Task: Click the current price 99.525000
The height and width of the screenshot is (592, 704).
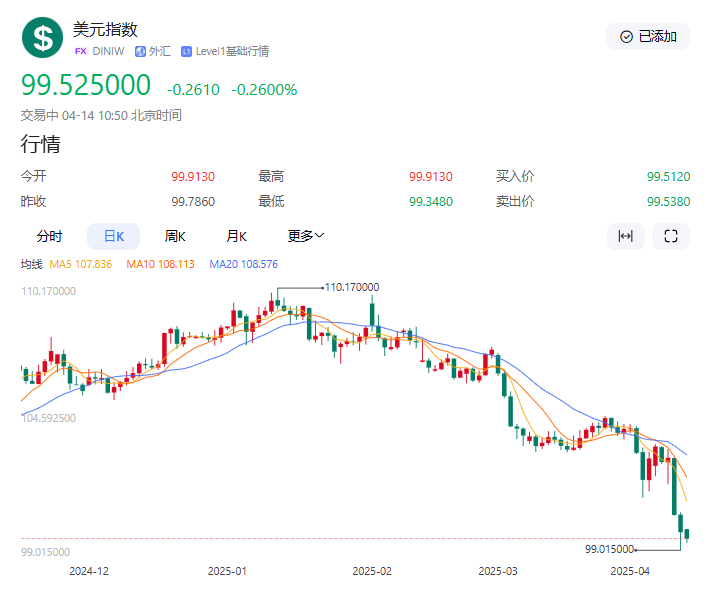Action: coord(86,85)
